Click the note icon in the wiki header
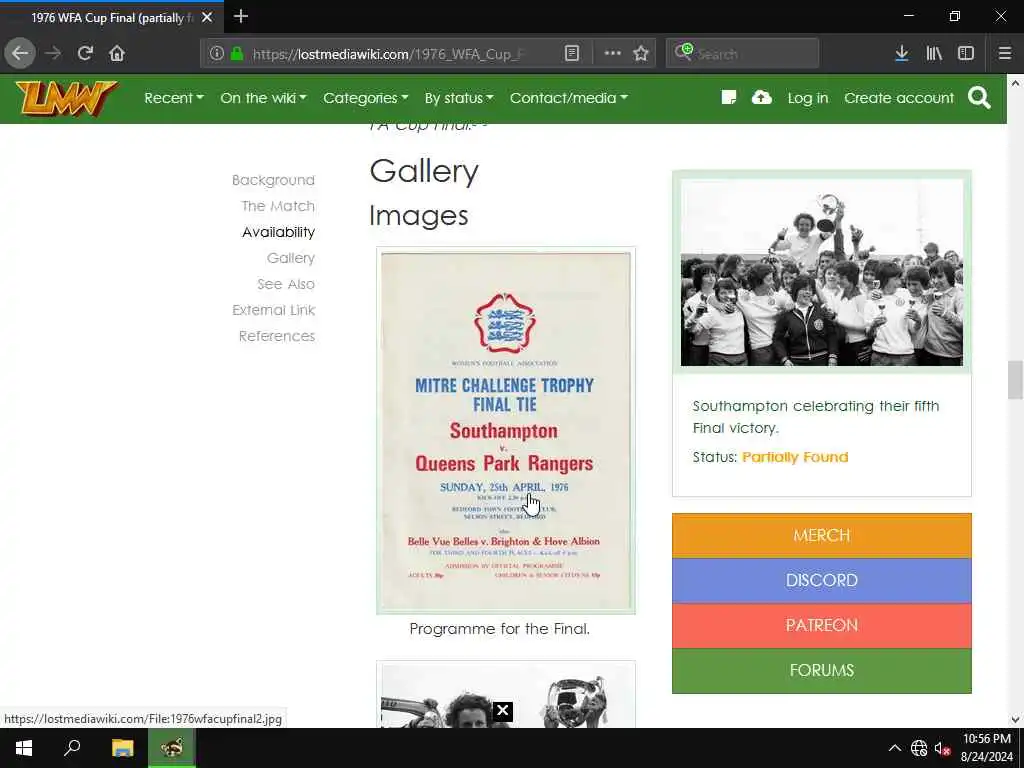Image resolution: width=1024 pixels, height=768 pixels. pyautogui.click(x=729, y=98)
